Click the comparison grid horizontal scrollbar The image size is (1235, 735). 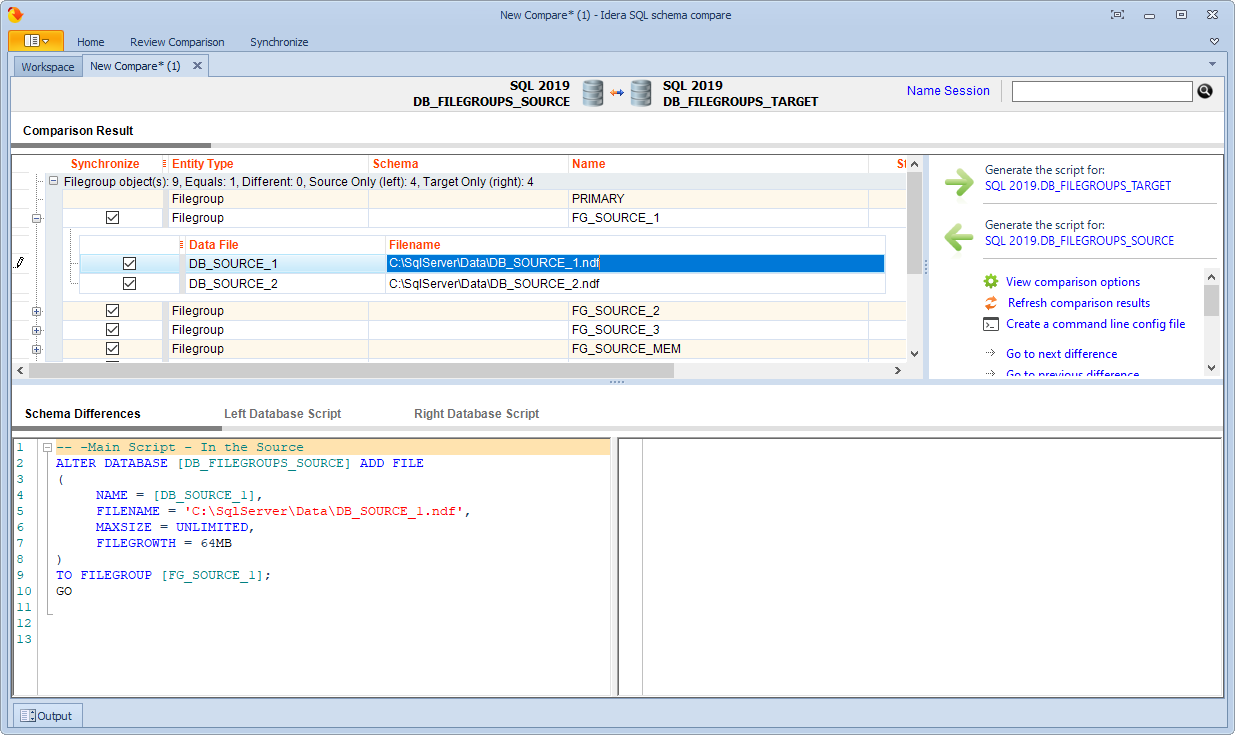(x=350, y=371)
